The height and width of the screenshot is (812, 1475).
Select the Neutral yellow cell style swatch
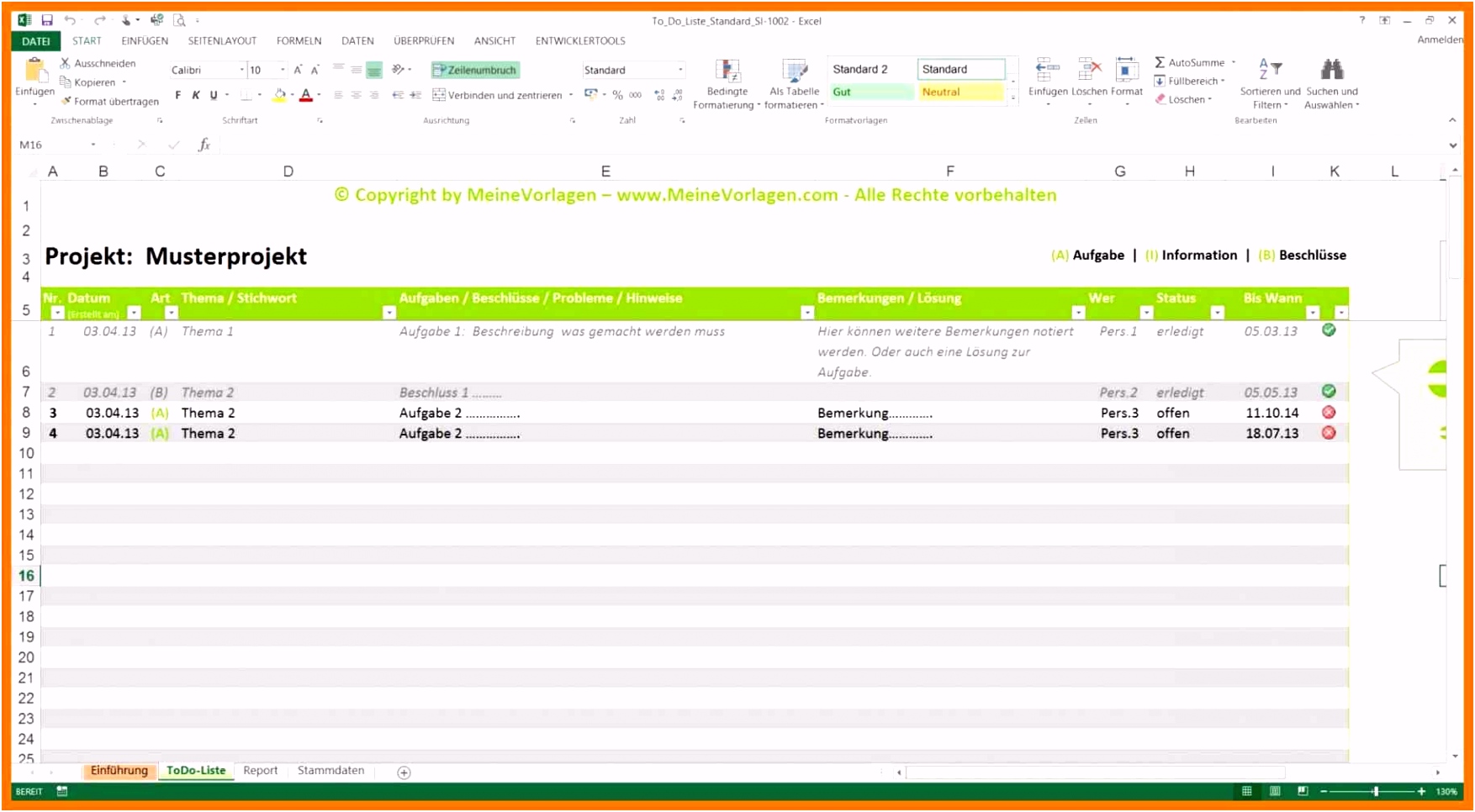pos(961,92)
